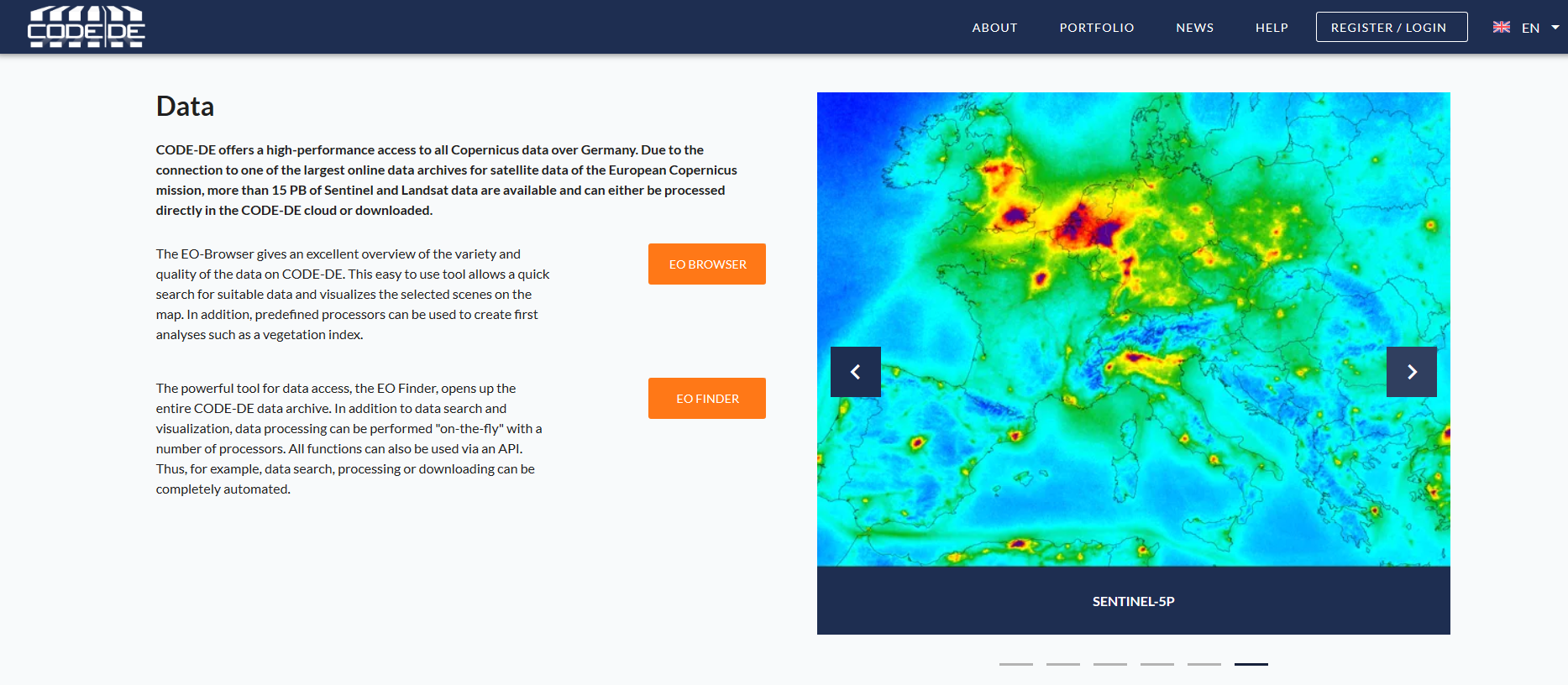
Task: Open the EN language selector
Action: [1530, 28]
